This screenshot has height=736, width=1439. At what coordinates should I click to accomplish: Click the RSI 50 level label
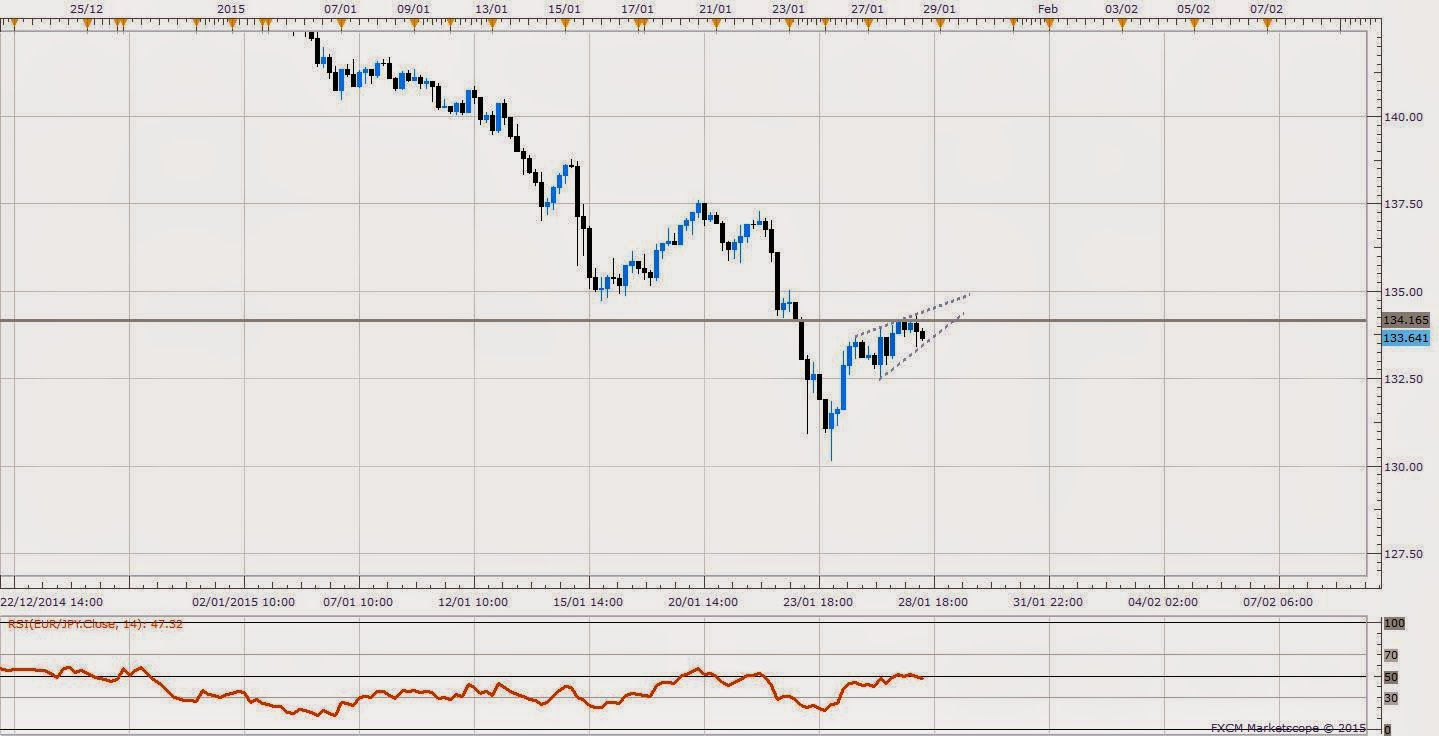pos(1391,677)
